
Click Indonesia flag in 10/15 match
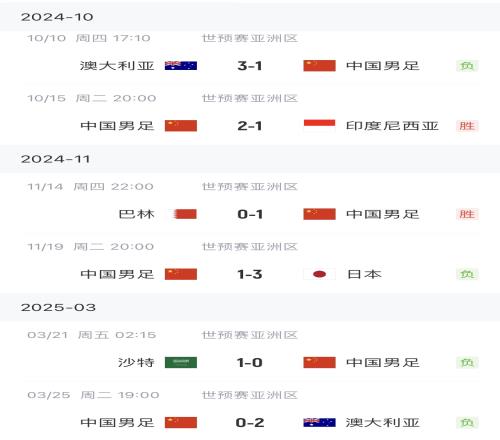point(319,126)
